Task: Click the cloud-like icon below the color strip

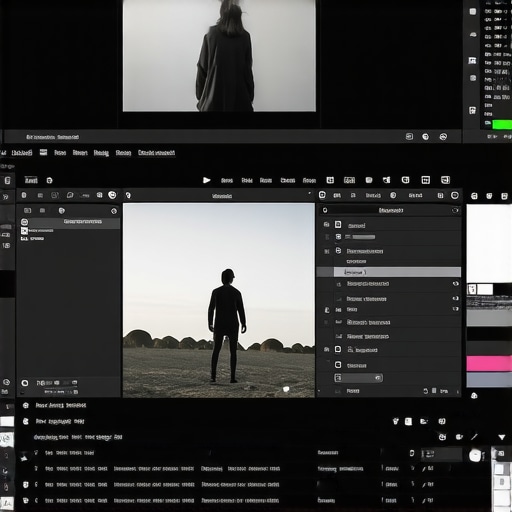Action: coord(474,396)
